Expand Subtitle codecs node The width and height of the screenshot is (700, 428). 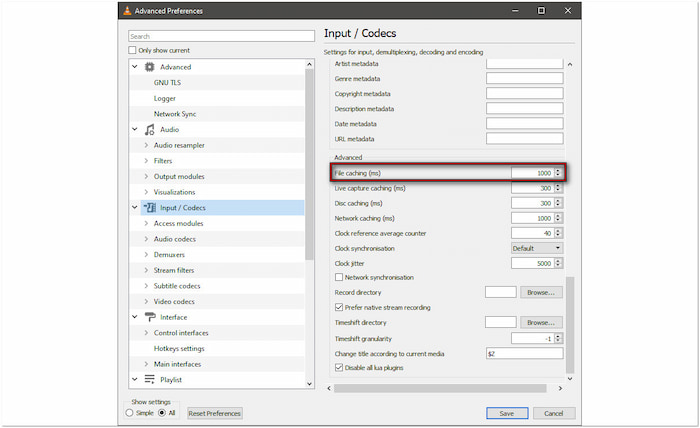146,286
